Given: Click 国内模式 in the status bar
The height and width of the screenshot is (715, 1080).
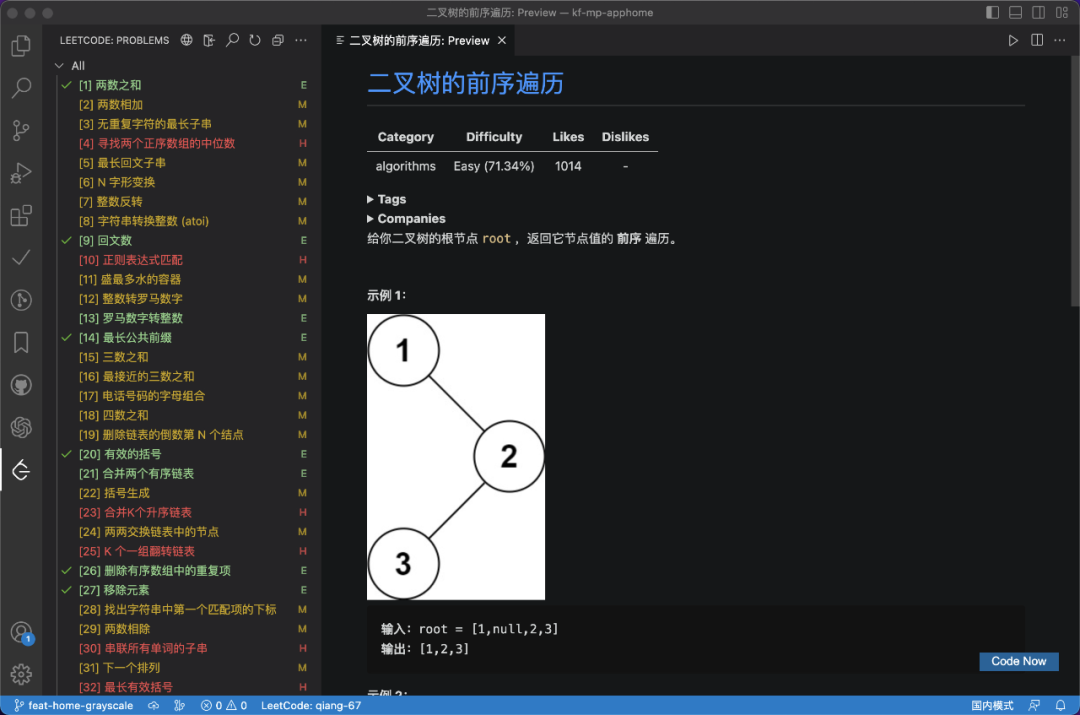Looking at the screenshot, I should click(992, 705).
